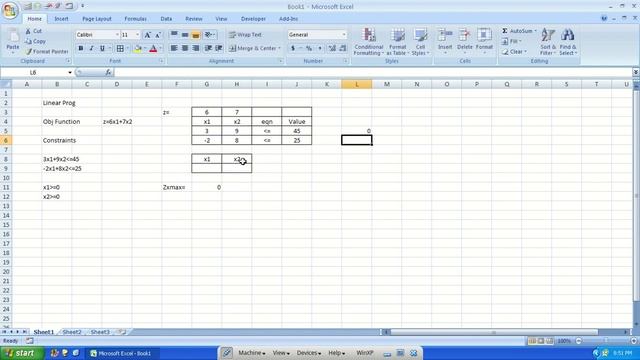Screen dimensions: 640x360
Task: Apply accounting dollar format
Action: 293,48
